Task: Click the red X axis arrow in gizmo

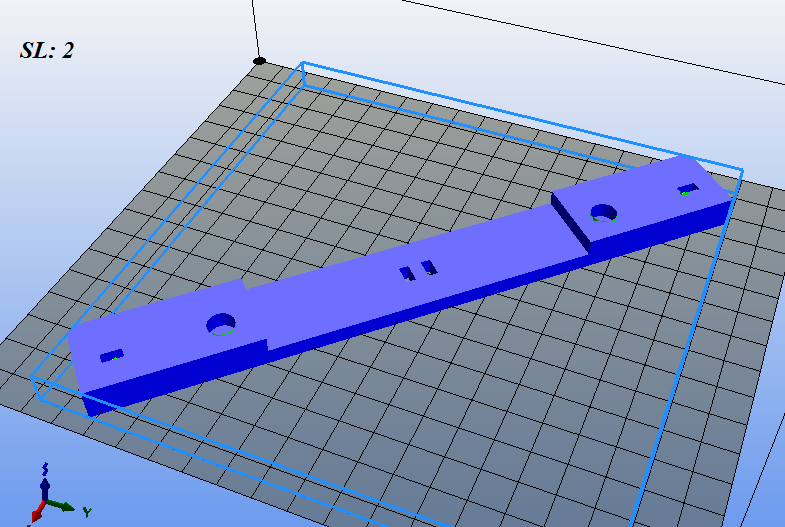Action: tap(38, 514)
